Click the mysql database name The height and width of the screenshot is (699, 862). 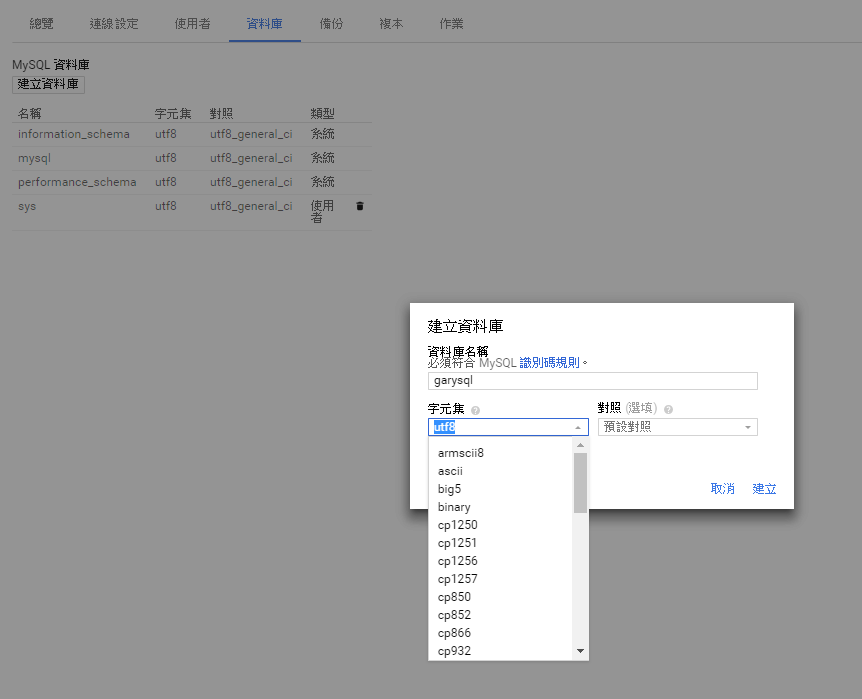[x=34, y=158]
